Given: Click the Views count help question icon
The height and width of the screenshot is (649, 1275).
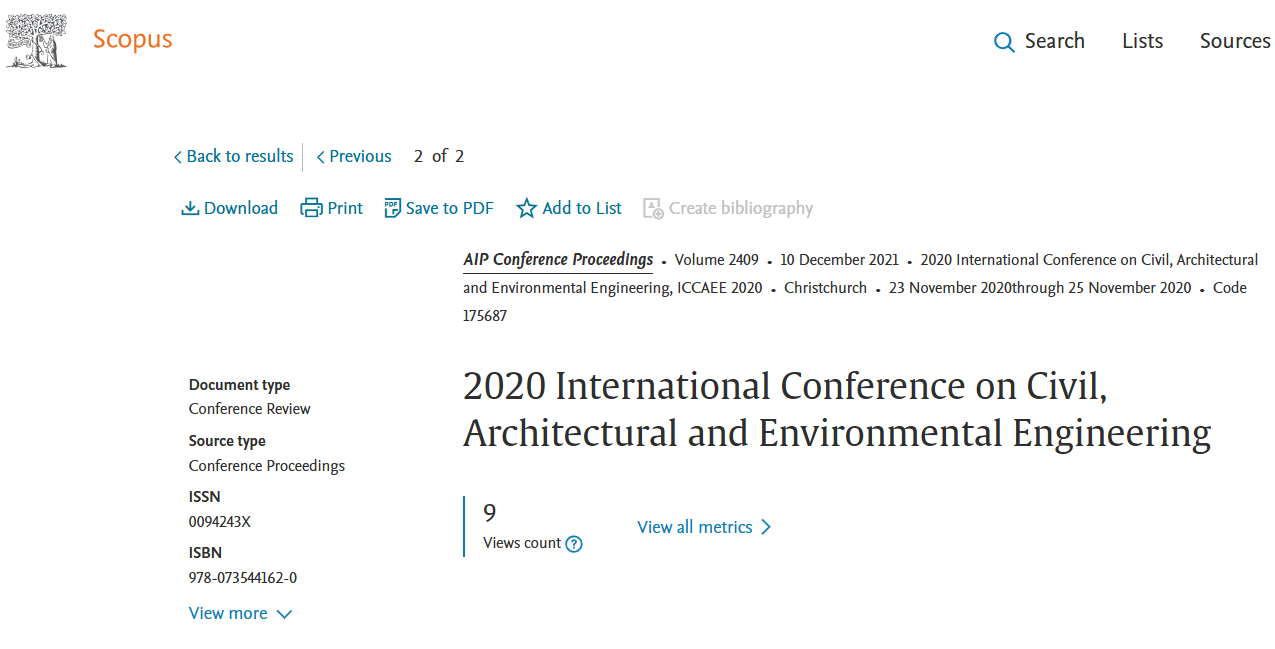Looking at the screenshot, I should coord(574,544).
